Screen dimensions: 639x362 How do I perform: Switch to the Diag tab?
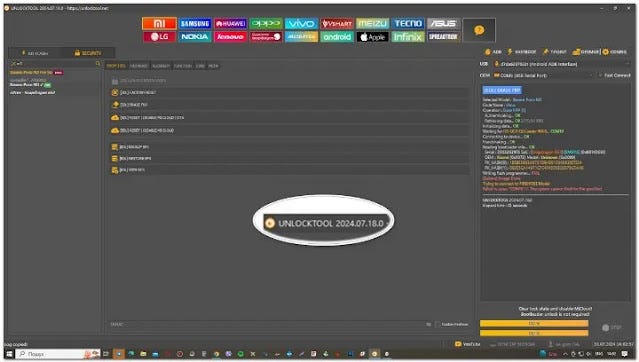[200, 66]
